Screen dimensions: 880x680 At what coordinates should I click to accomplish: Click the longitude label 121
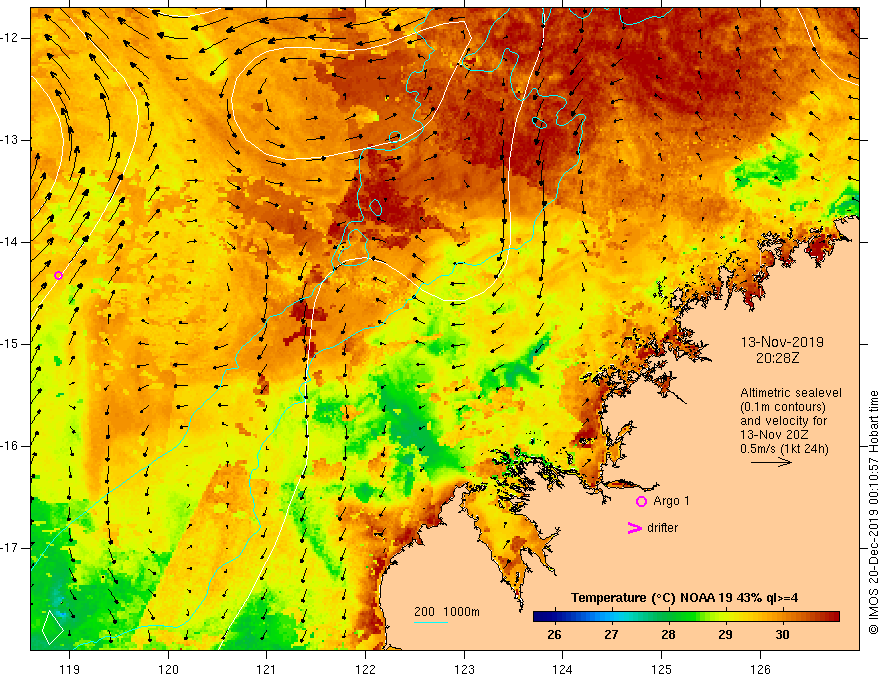pos(267,669)
